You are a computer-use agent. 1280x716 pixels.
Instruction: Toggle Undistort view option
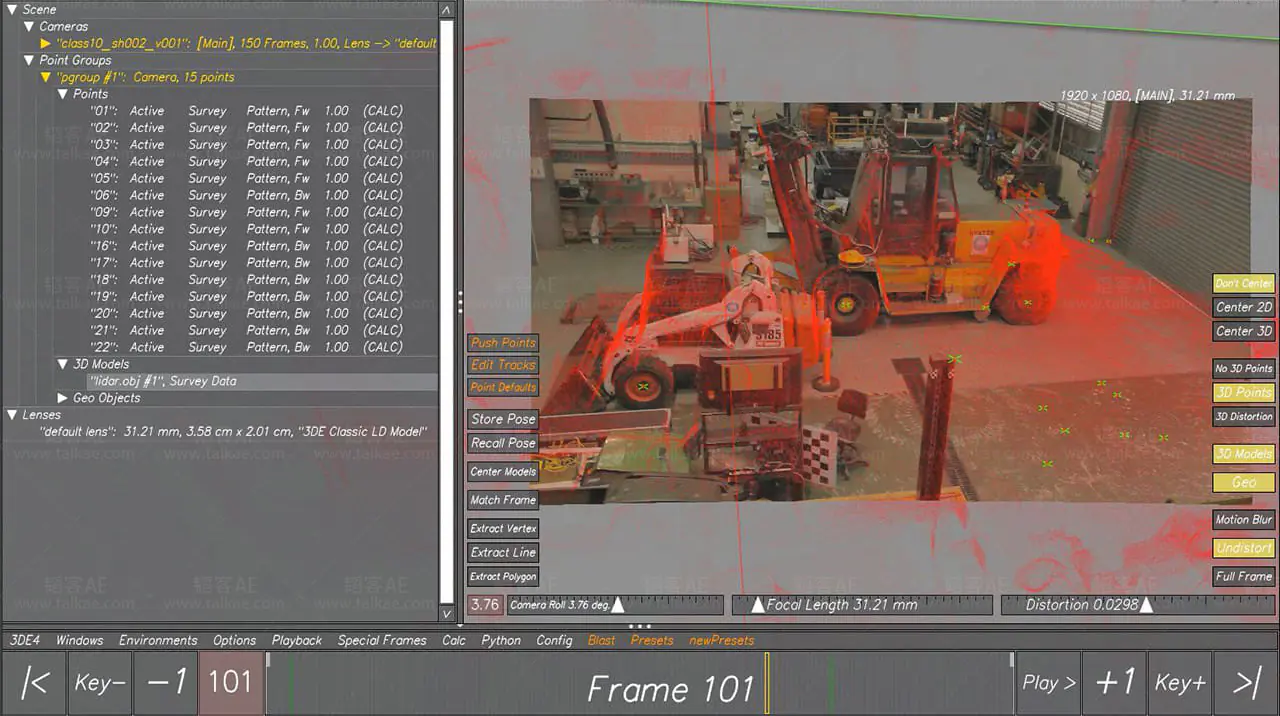click(1243, 548)
